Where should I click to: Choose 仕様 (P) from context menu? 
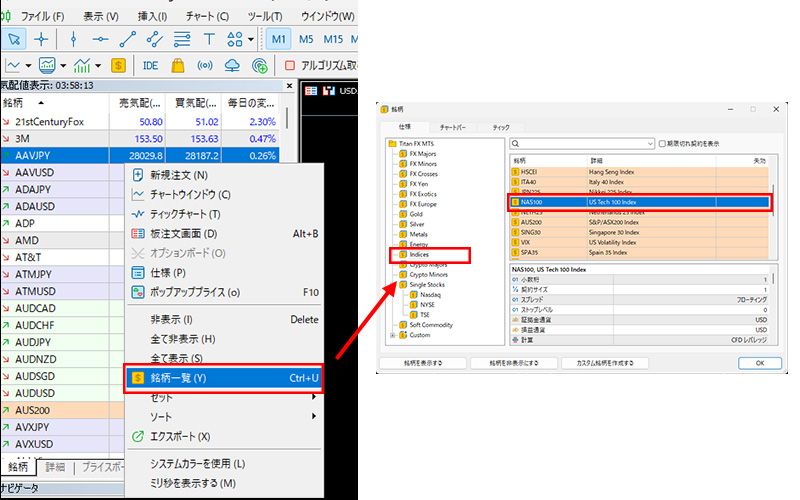(224, 272)
